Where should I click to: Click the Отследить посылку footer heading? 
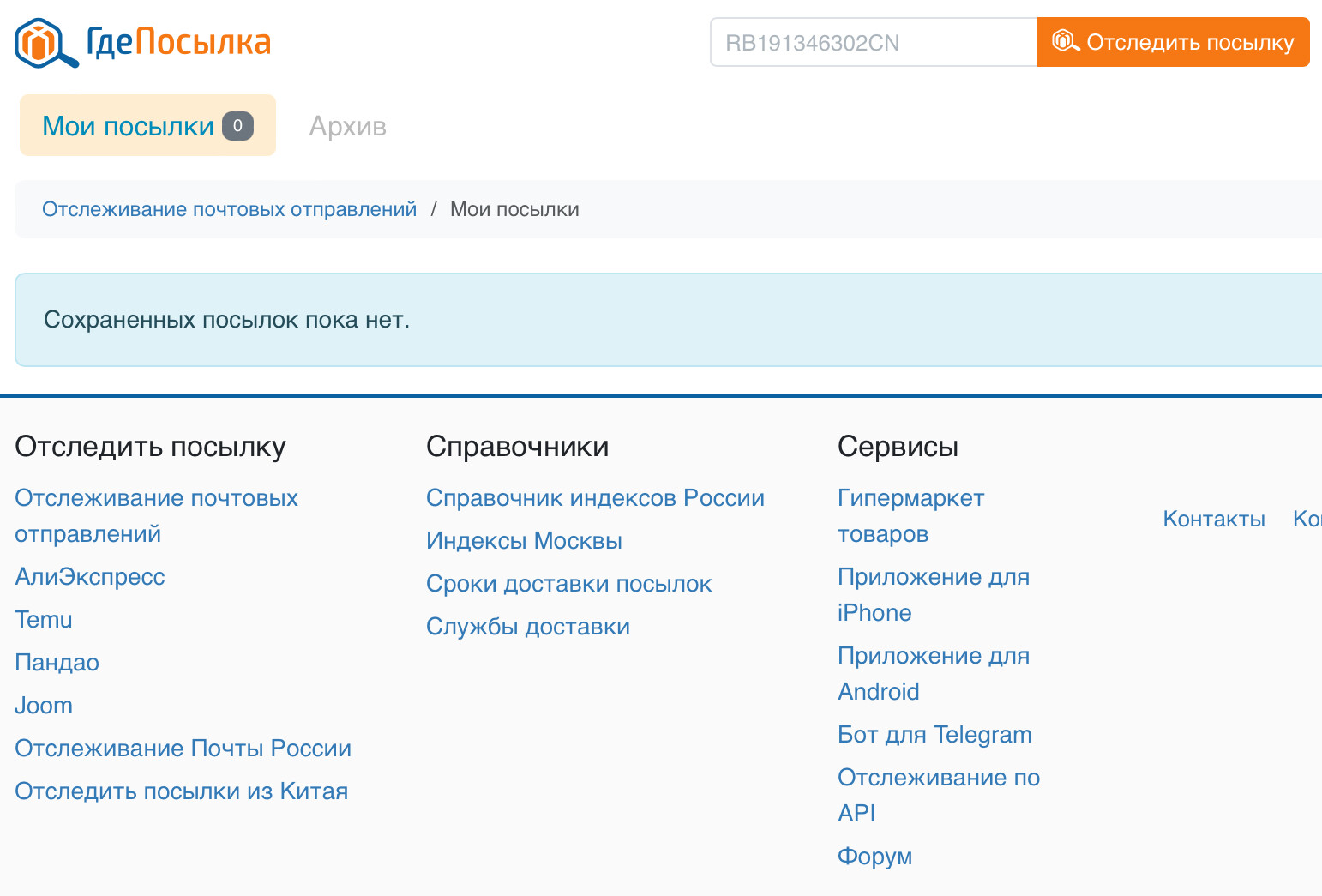pyautogui.click(x=150, y=446)
